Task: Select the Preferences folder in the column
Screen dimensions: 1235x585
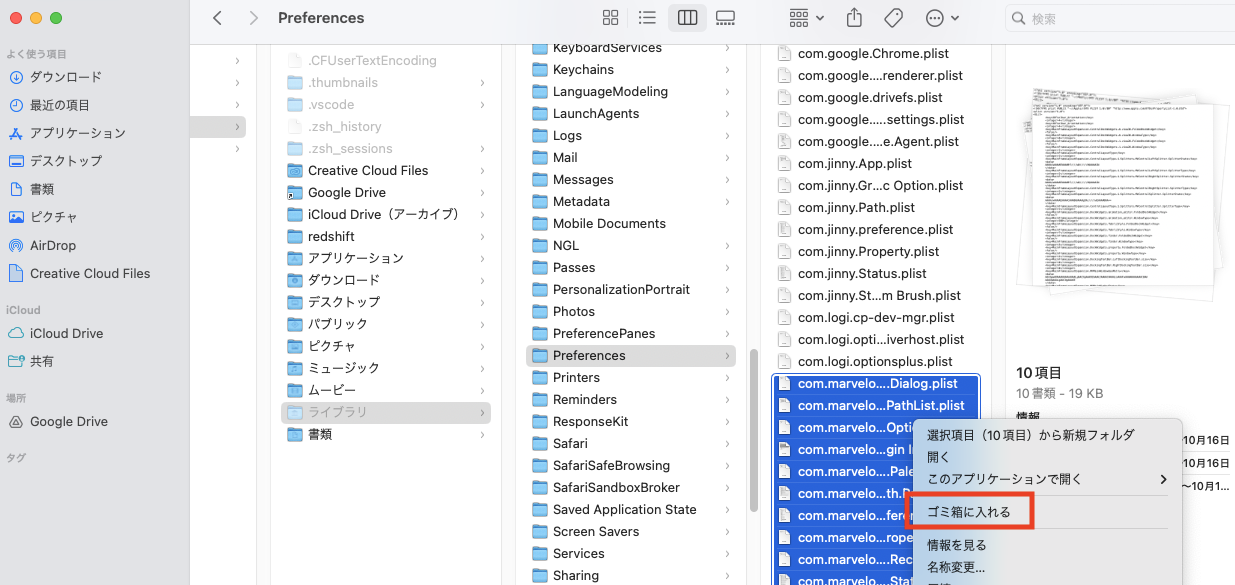Action: [x=631, y=355]
